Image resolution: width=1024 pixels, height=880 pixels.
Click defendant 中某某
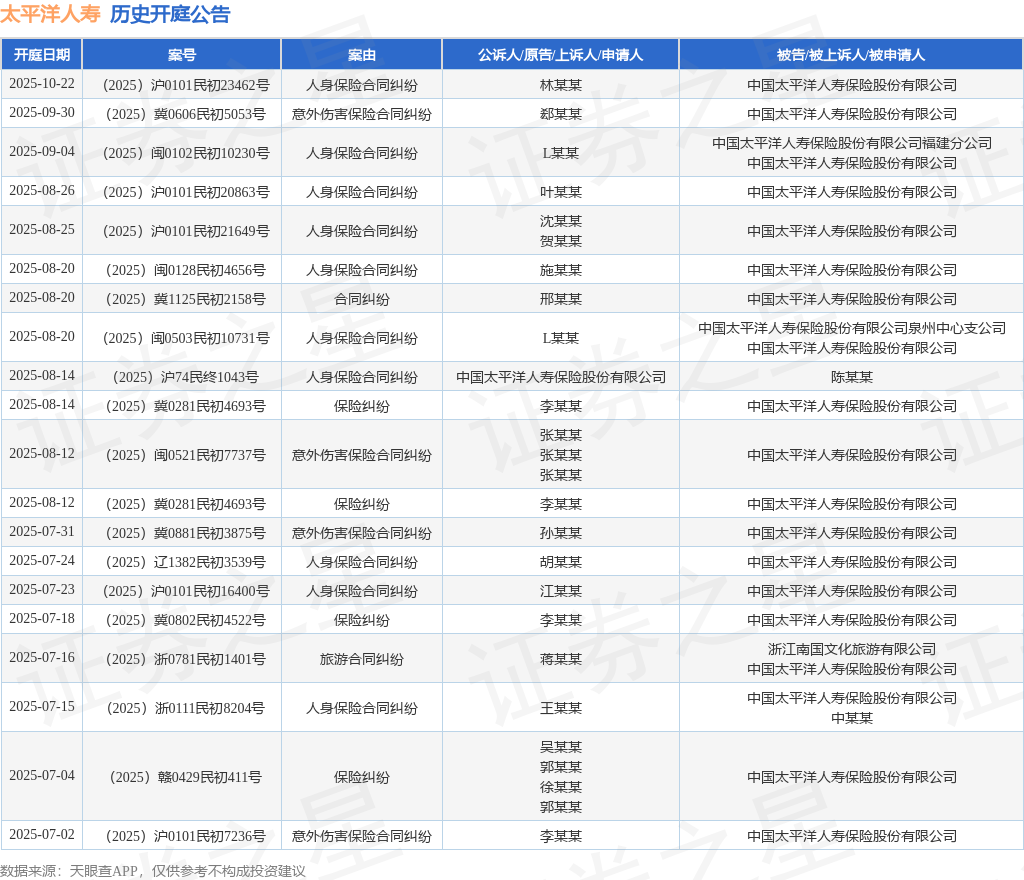click(852, 718)
